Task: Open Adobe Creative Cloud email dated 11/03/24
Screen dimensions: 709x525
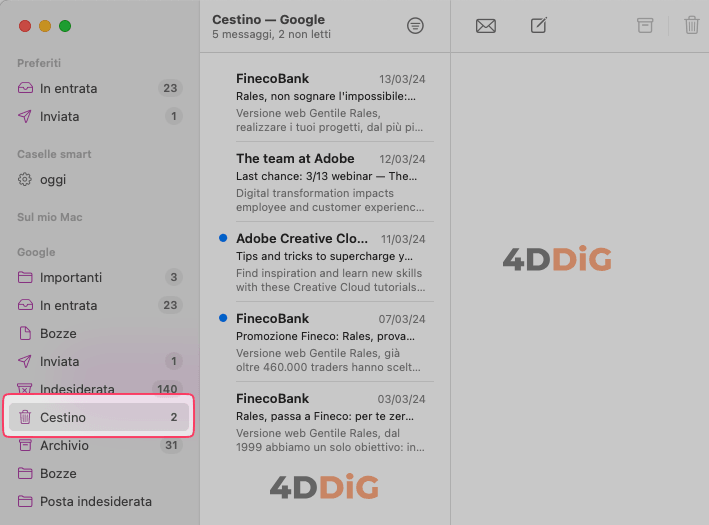Action: click(x=326, y=262)
